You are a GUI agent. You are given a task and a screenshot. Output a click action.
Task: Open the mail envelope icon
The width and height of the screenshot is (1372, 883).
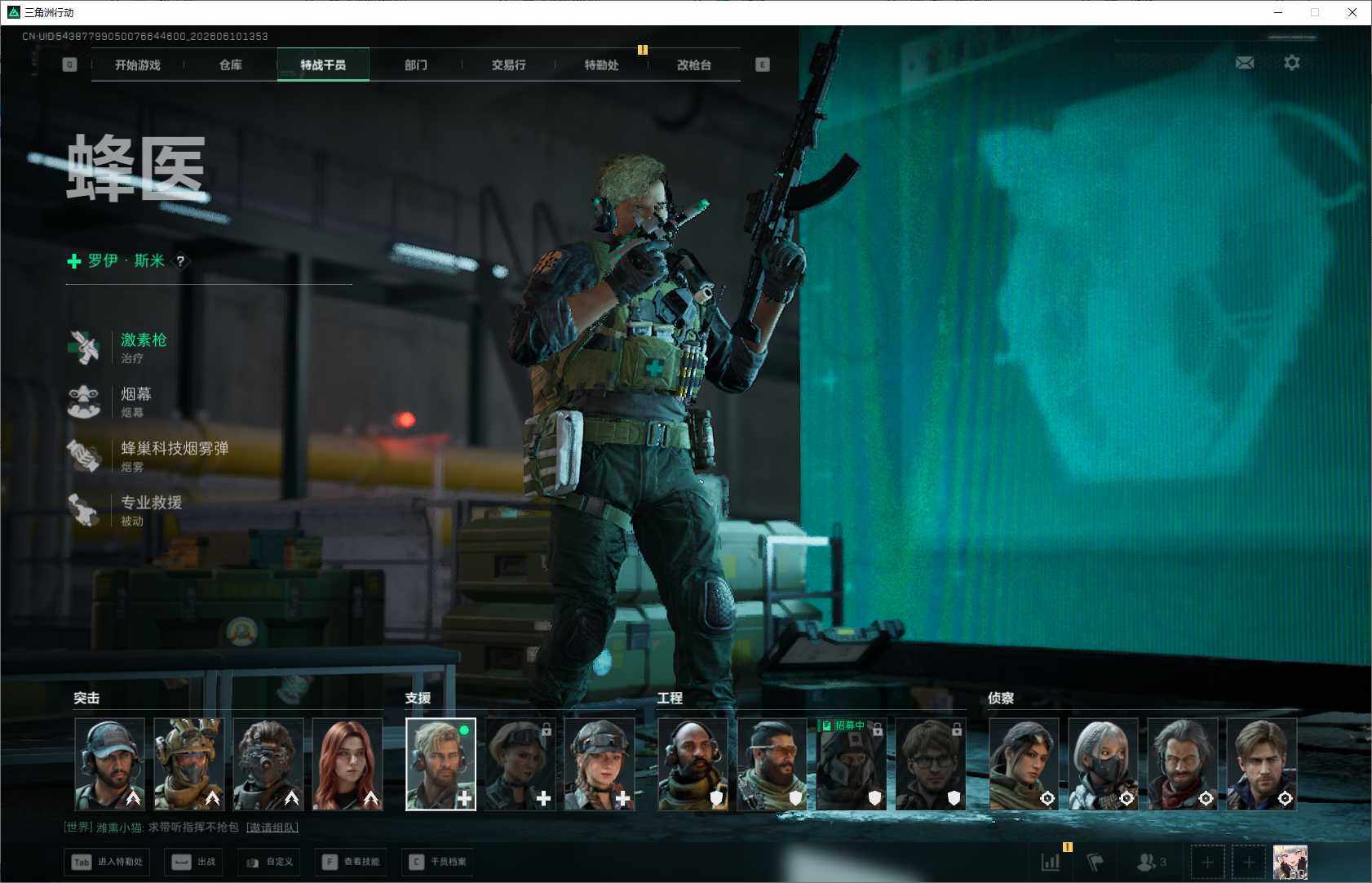[x=1245, y=63]
